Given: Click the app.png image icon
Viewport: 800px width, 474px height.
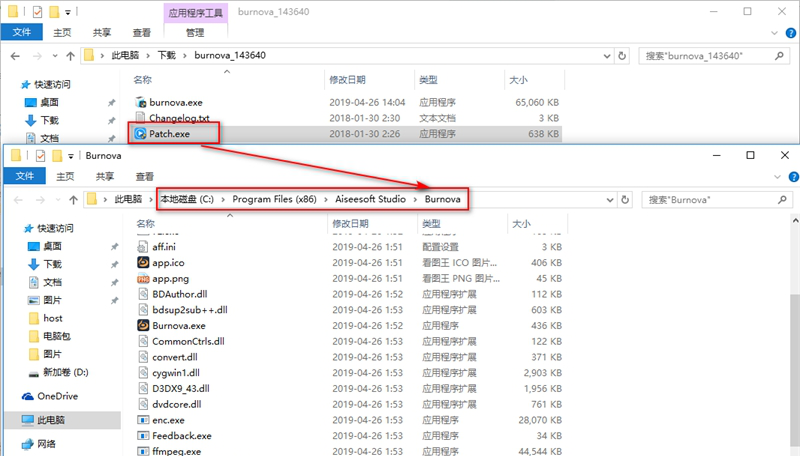Looking at the screenshot, I should click(x=143, y=278).
